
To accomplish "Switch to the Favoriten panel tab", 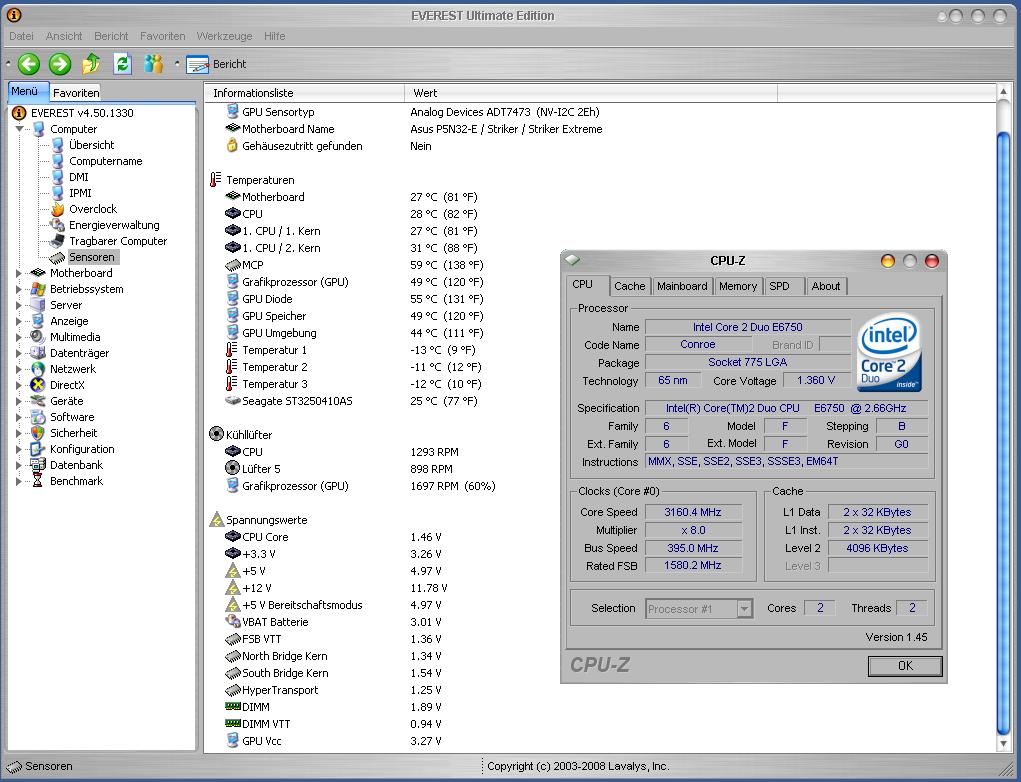I will (76, 92).
